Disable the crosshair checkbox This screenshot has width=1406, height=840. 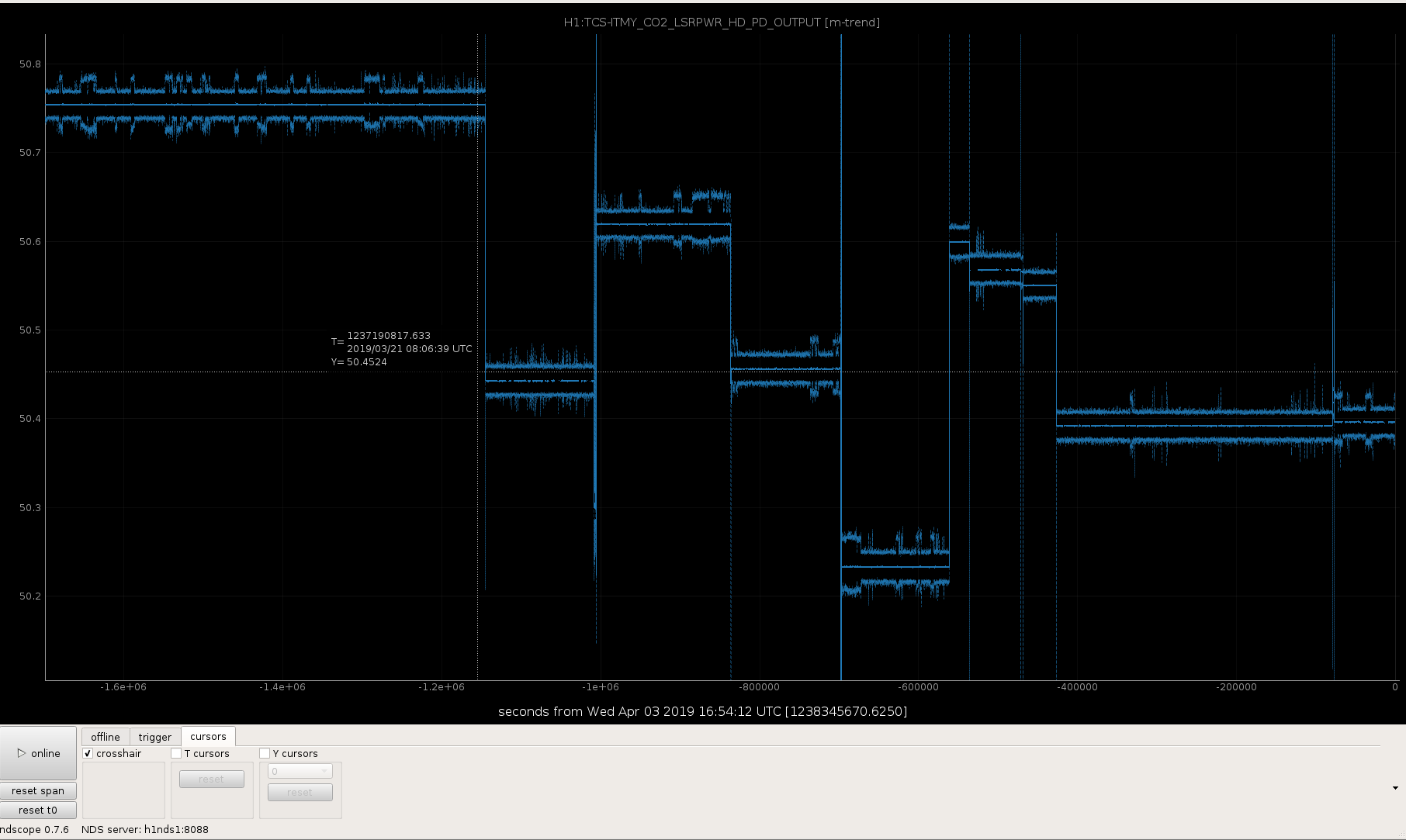(88, 753)
